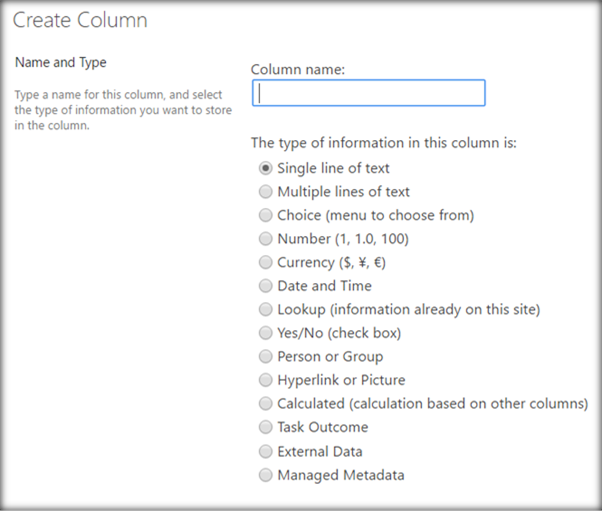Select Person or Group type
This screenshot has height=511, width=602.
pos(265,357)
